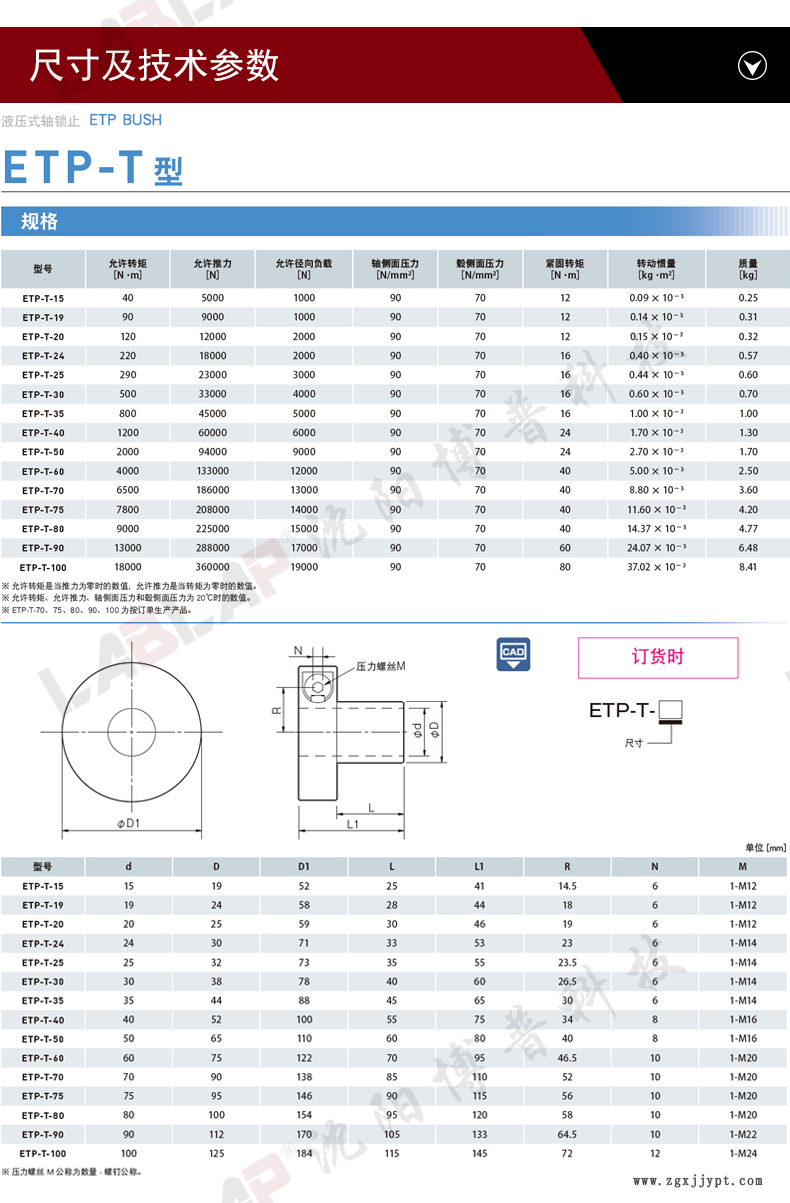Viewport: 790px width, 1203px height.
Task: Select the size box after ETP-T-
Action: [x=671, y=711]
